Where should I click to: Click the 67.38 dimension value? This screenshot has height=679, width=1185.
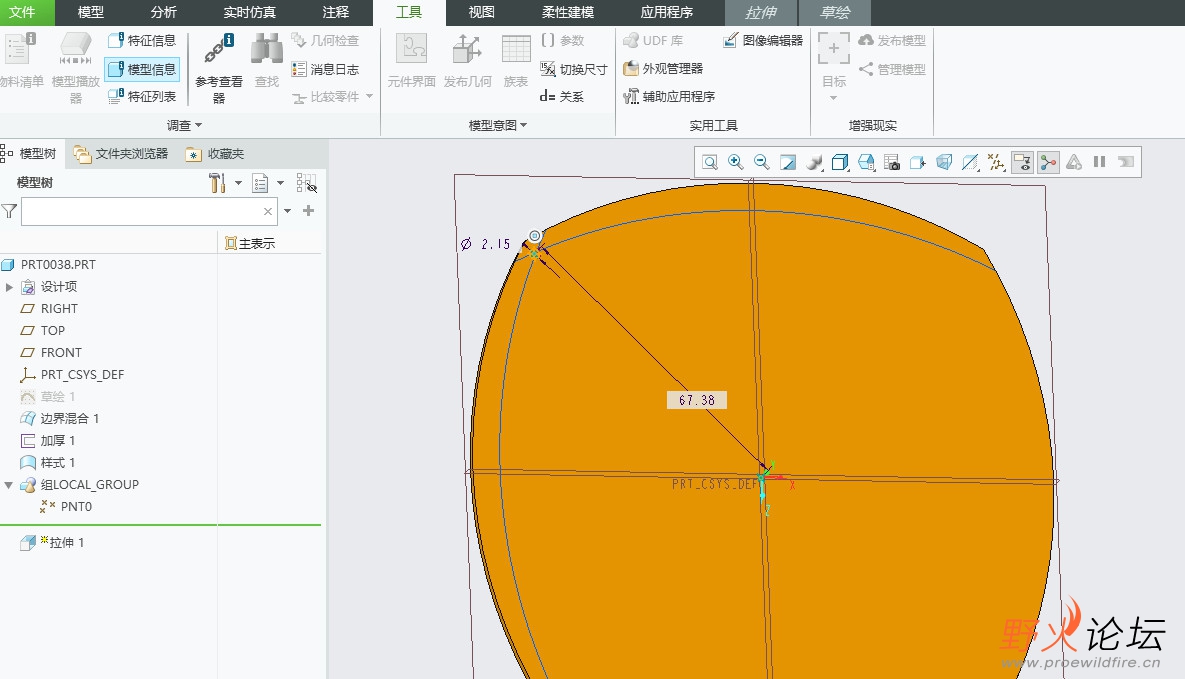tap(697, 400)
